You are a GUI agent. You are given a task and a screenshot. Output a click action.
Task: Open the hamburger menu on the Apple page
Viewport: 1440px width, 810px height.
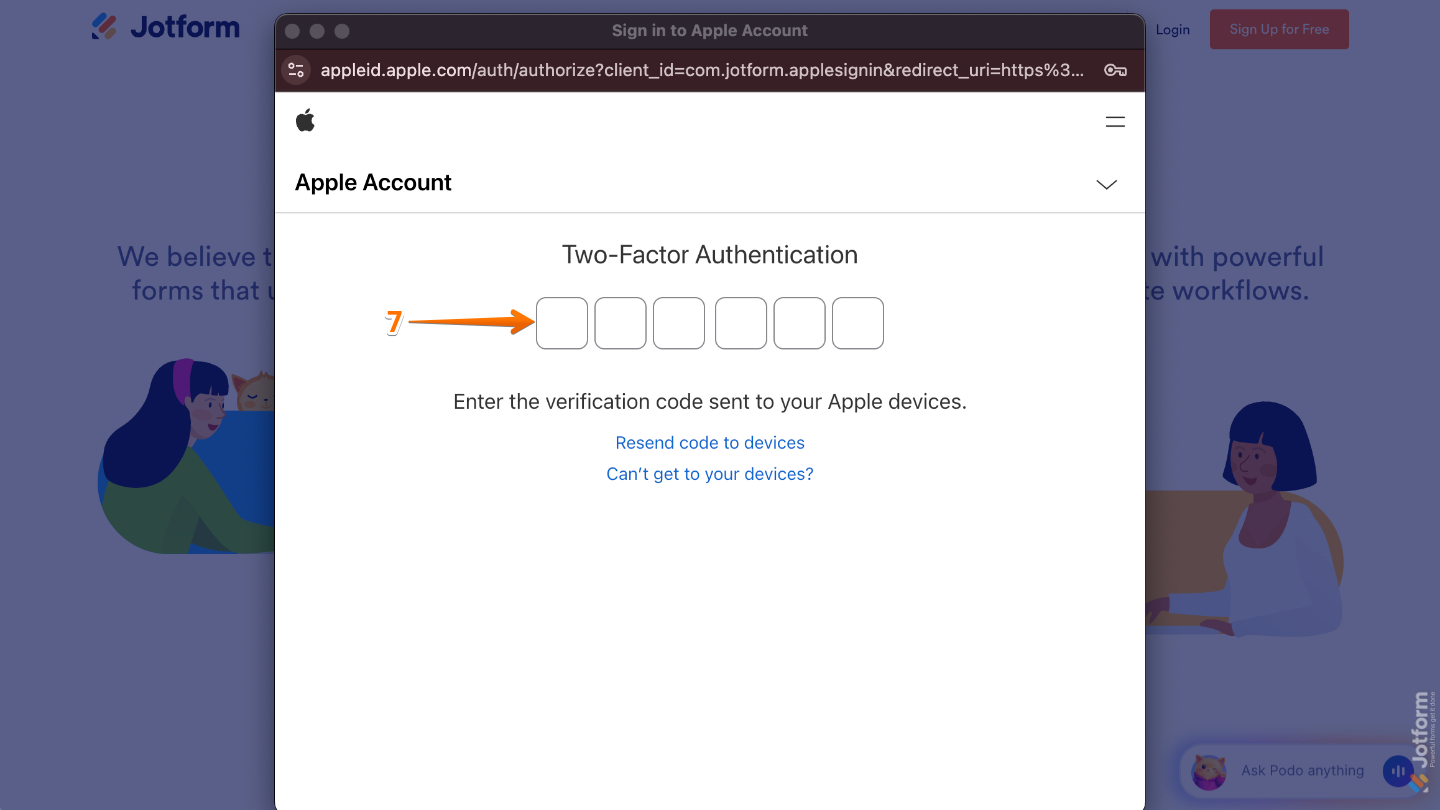[x=1115, y=121]
